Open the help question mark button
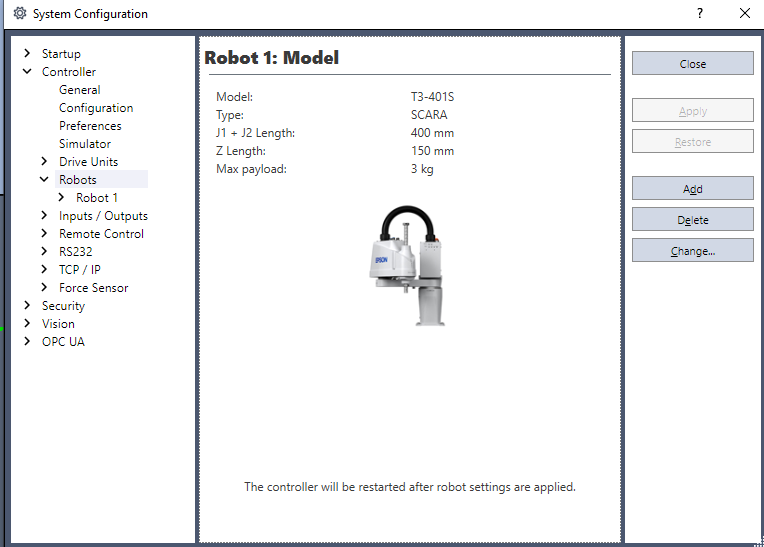 point(700,13)
